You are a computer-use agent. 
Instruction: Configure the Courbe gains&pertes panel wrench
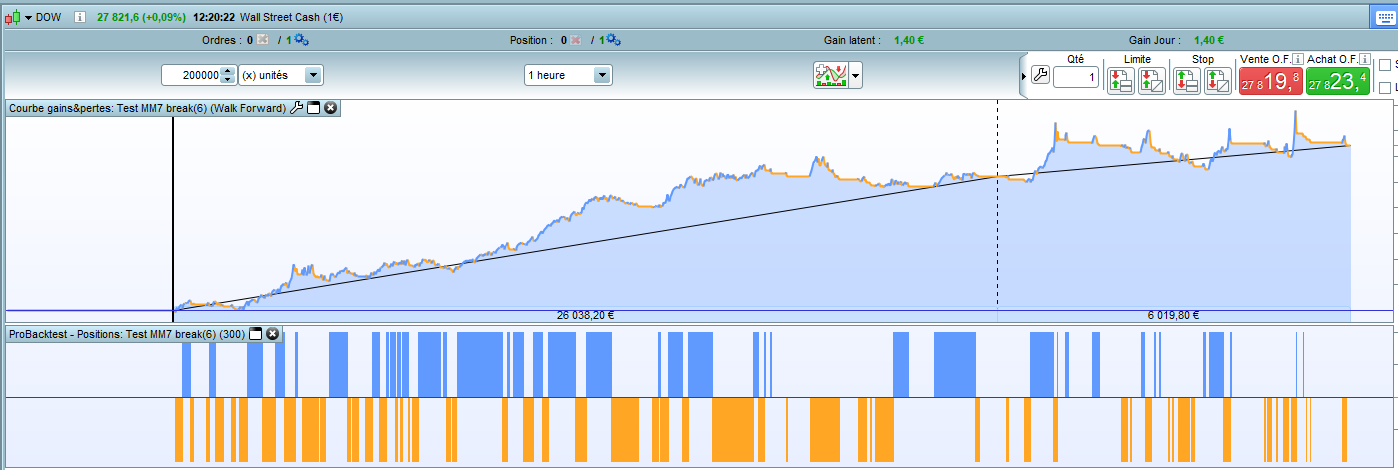point(296,108)
